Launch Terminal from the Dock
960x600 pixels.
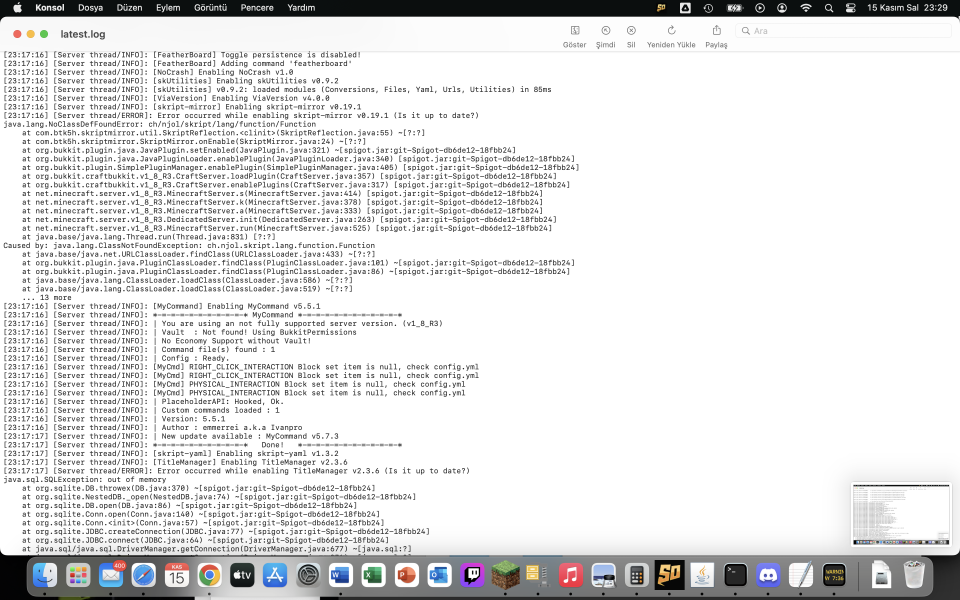[x=735, y=576]
